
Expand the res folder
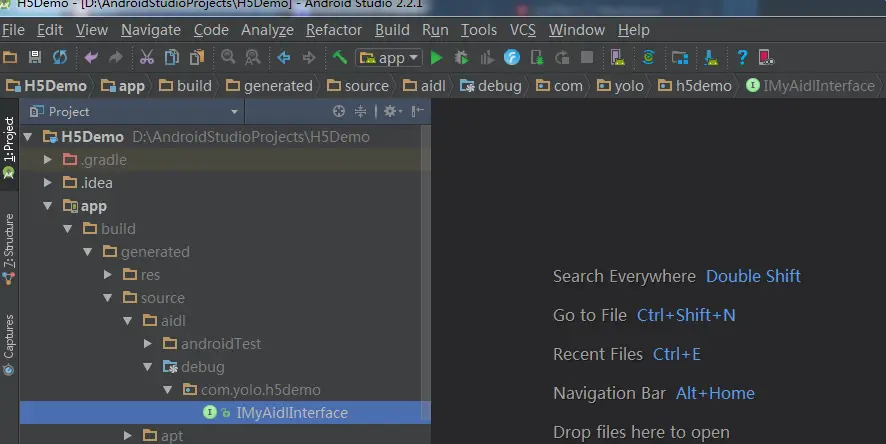(x=108, y=275)
